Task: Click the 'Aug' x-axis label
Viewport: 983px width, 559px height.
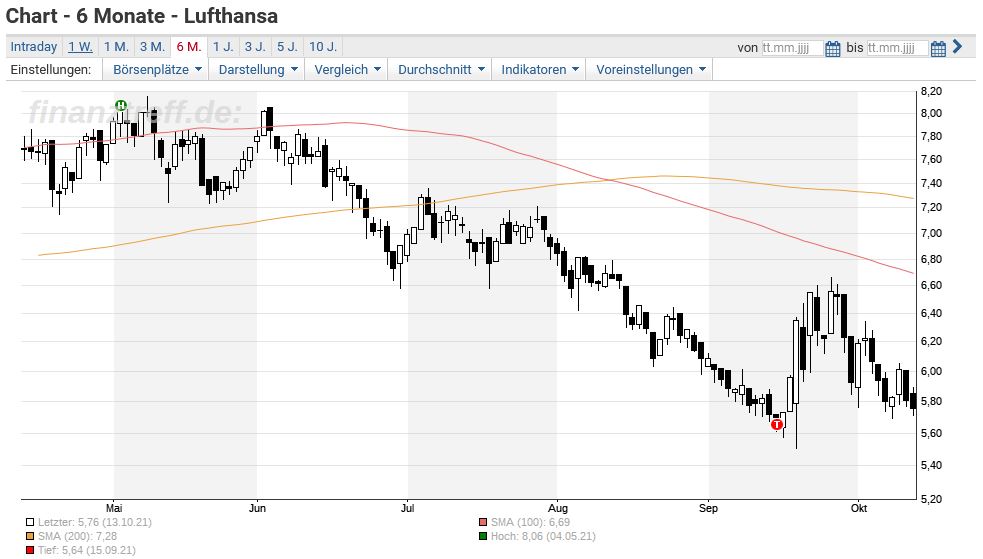Action: point(557,508)
